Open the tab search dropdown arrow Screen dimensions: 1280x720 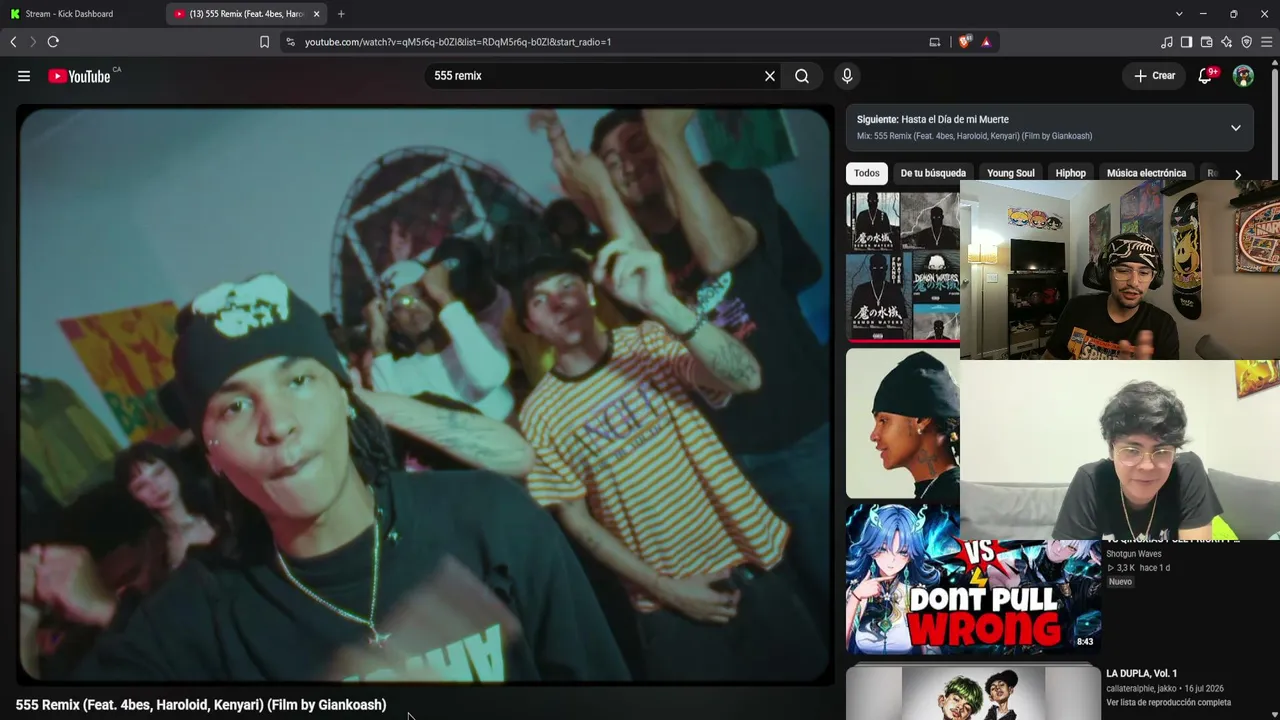[x=1179, y=14]
